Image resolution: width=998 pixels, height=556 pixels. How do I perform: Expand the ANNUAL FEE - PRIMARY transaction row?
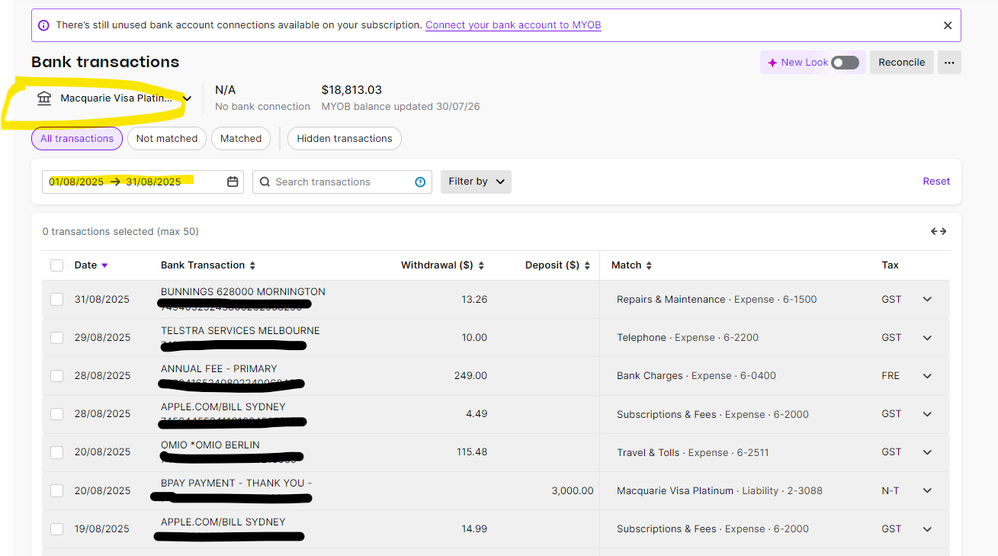927,375
